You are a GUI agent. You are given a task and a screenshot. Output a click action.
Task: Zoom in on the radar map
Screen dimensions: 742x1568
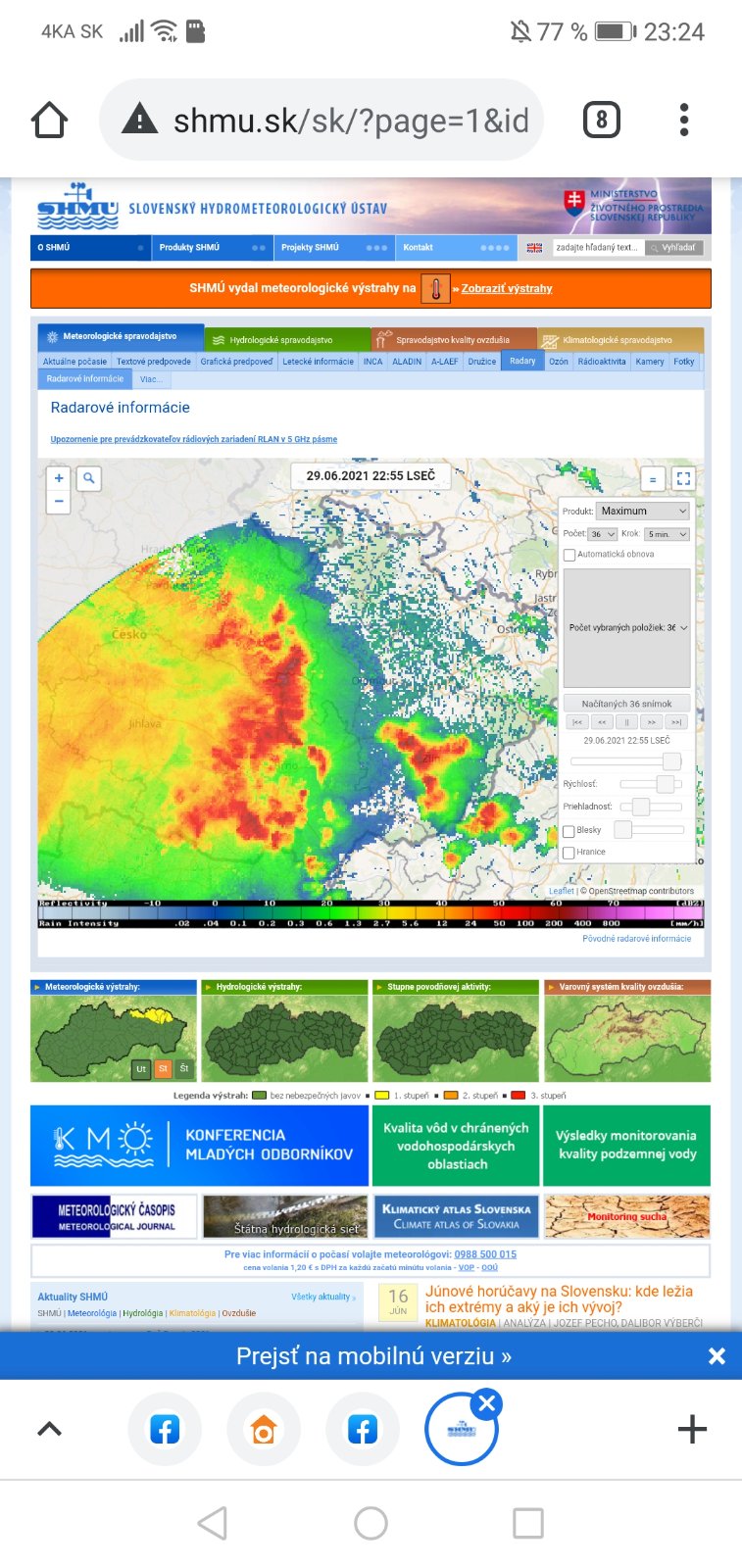(x=59, y=478)
